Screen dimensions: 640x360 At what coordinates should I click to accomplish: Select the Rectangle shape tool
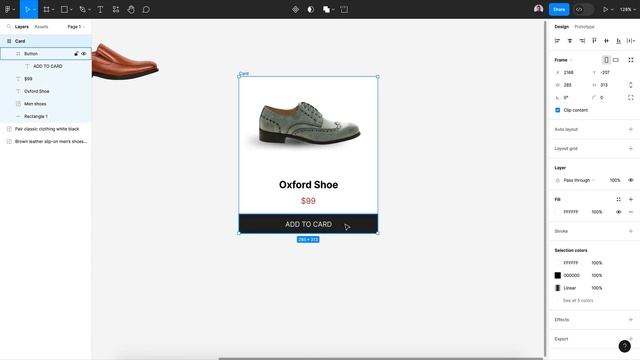point(64,9)
